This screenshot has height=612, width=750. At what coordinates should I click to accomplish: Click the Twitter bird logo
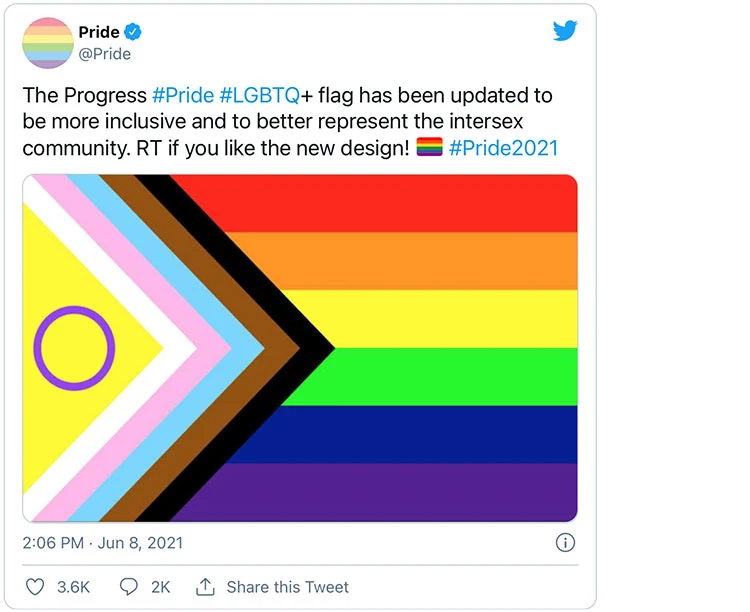(x=565, y=31)
